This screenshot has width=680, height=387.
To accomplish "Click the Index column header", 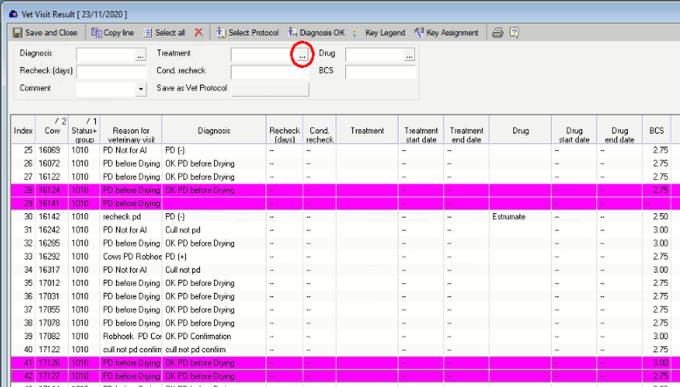I will pyautogui.click(x=23, y=130).
